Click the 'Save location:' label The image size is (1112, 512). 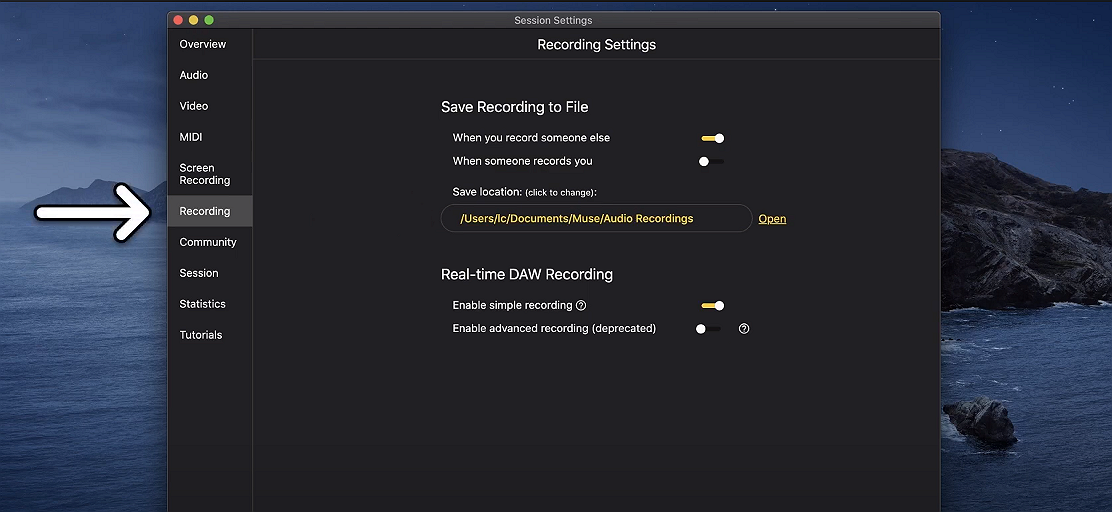[x=487, y=192]
